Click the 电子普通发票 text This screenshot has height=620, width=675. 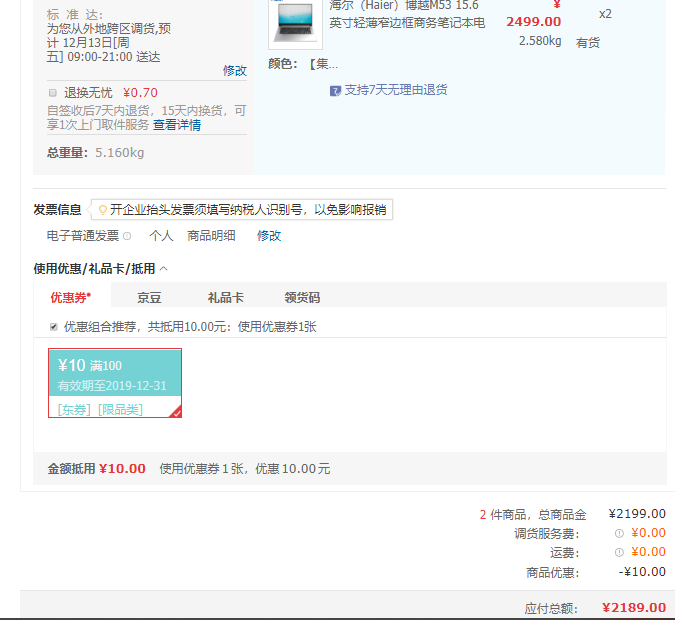[83, 236]
